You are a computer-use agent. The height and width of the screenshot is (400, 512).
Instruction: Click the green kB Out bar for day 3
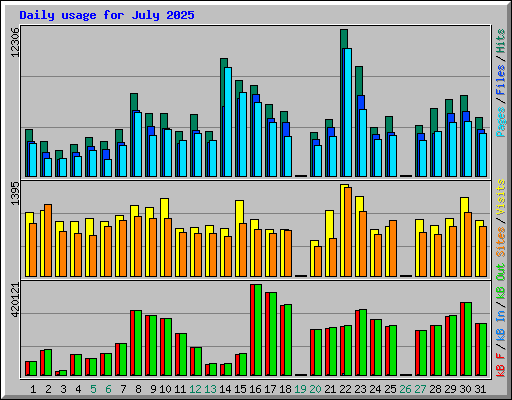point(63,373)
